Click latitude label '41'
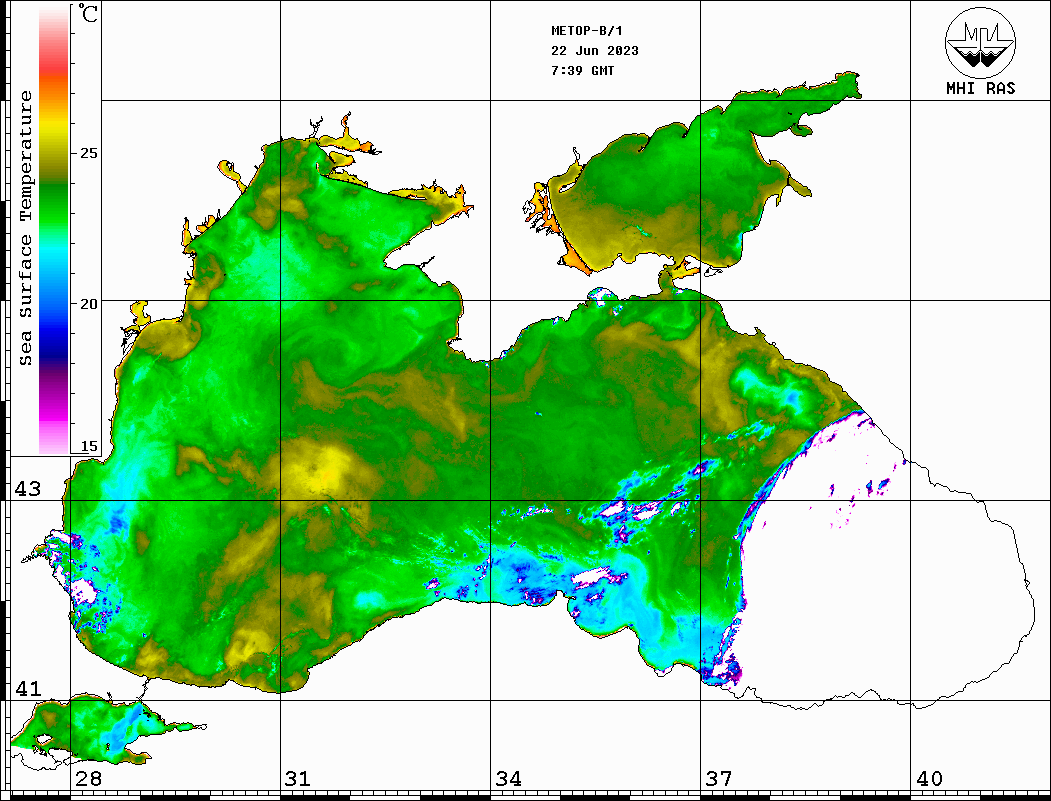 pos(28,689)
